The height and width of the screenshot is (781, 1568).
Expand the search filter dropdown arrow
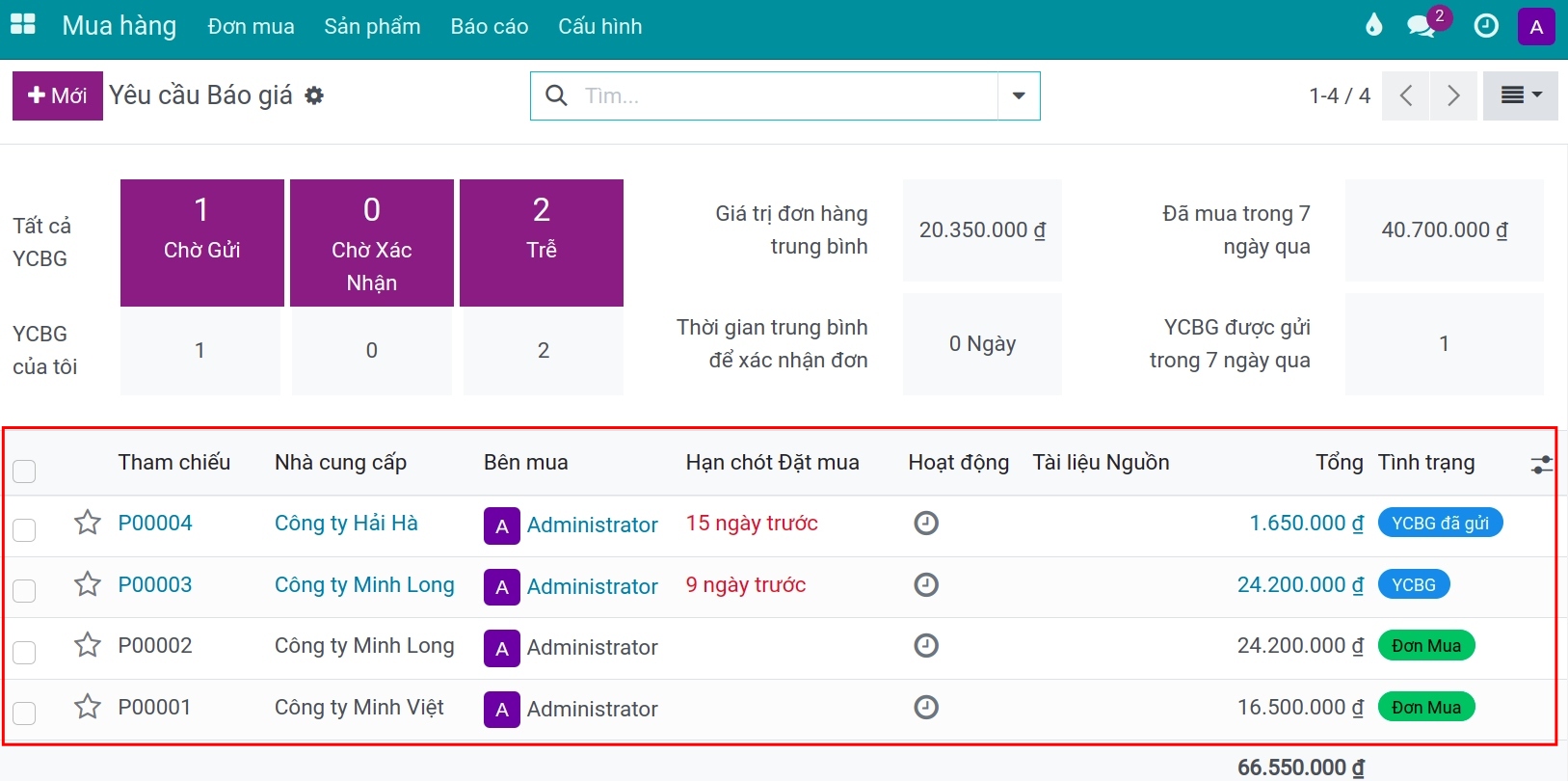point(1019,95)
